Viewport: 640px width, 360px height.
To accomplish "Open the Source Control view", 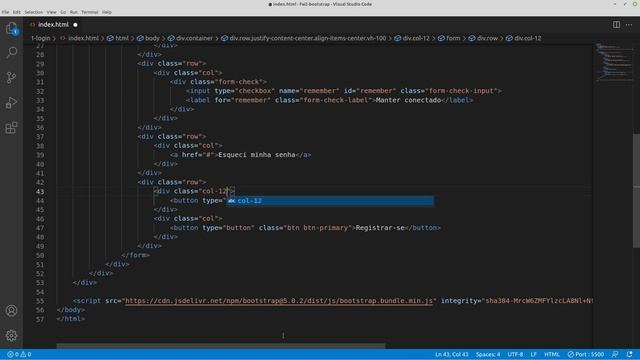I will pos(11,78).
